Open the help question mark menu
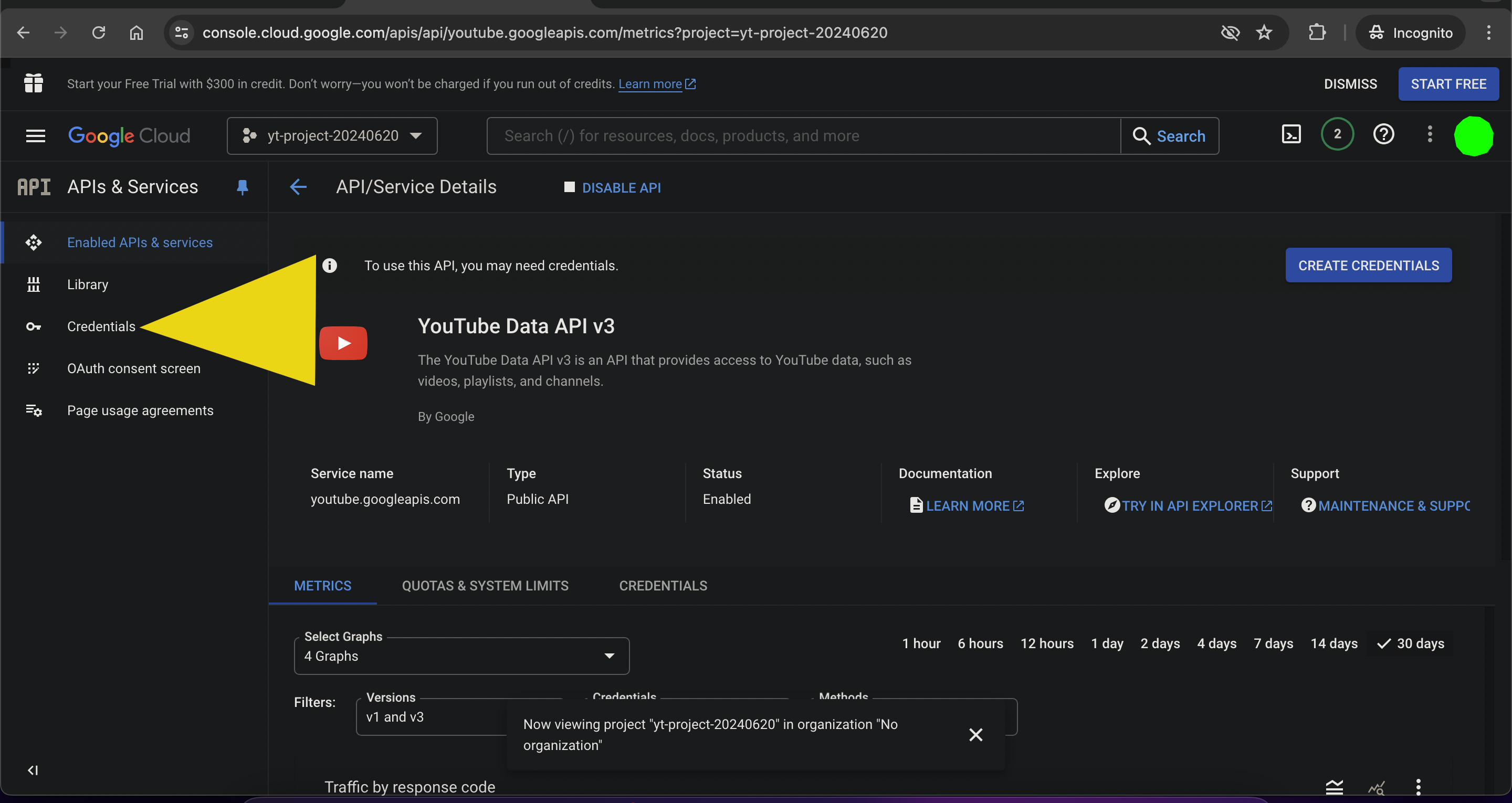 [1383, 135]
